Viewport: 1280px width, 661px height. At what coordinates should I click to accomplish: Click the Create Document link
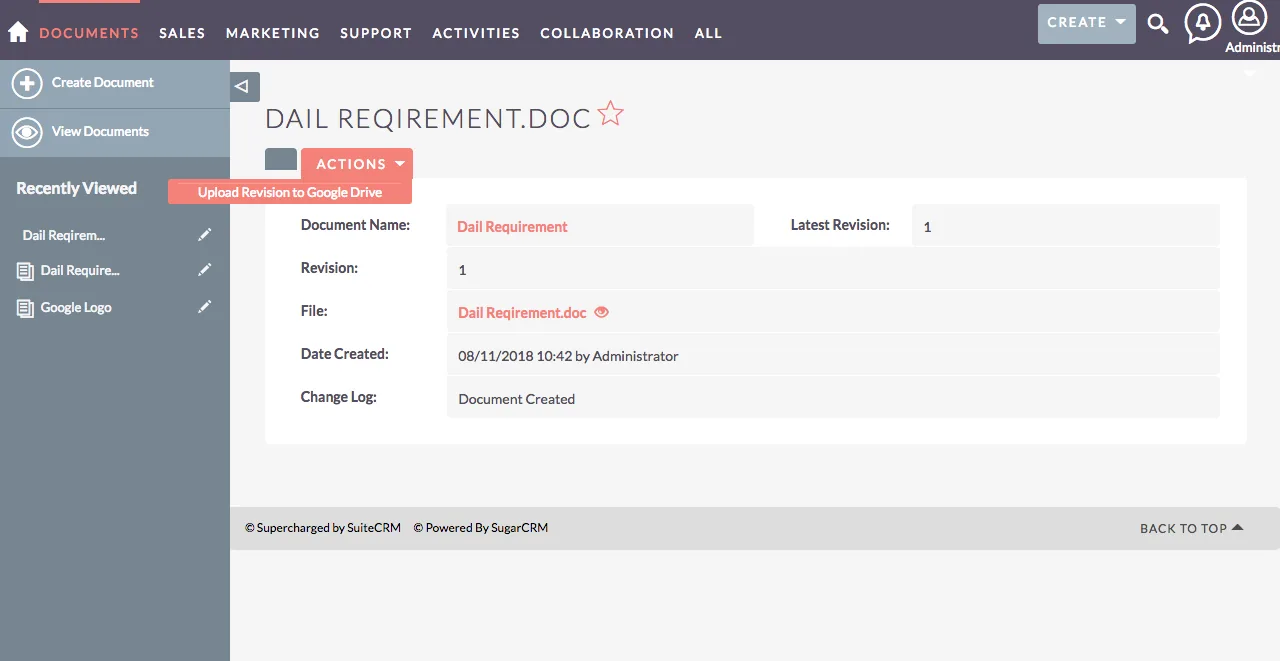(103, 83)
